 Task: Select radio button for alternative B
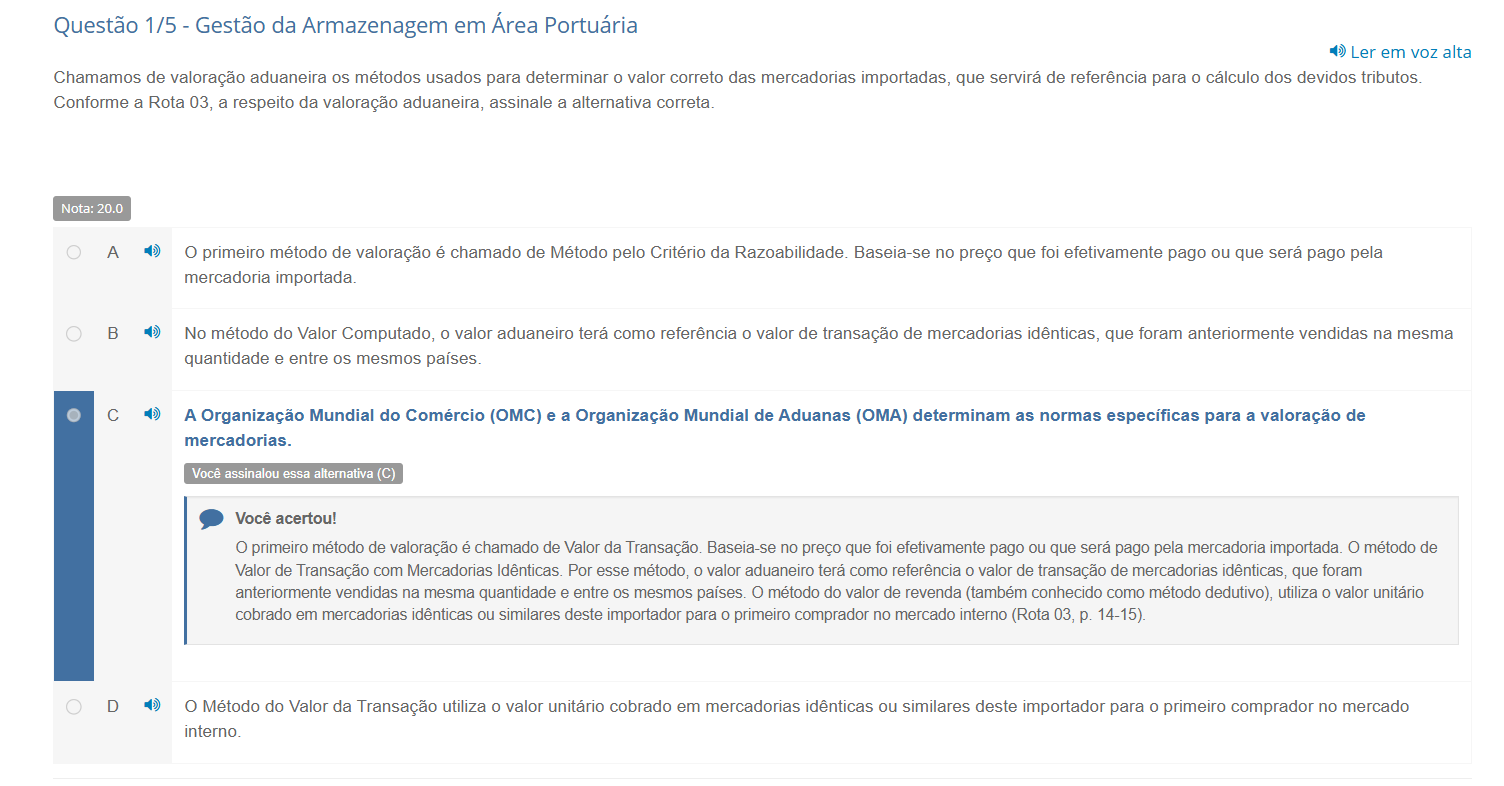click(x=74, y=334)
